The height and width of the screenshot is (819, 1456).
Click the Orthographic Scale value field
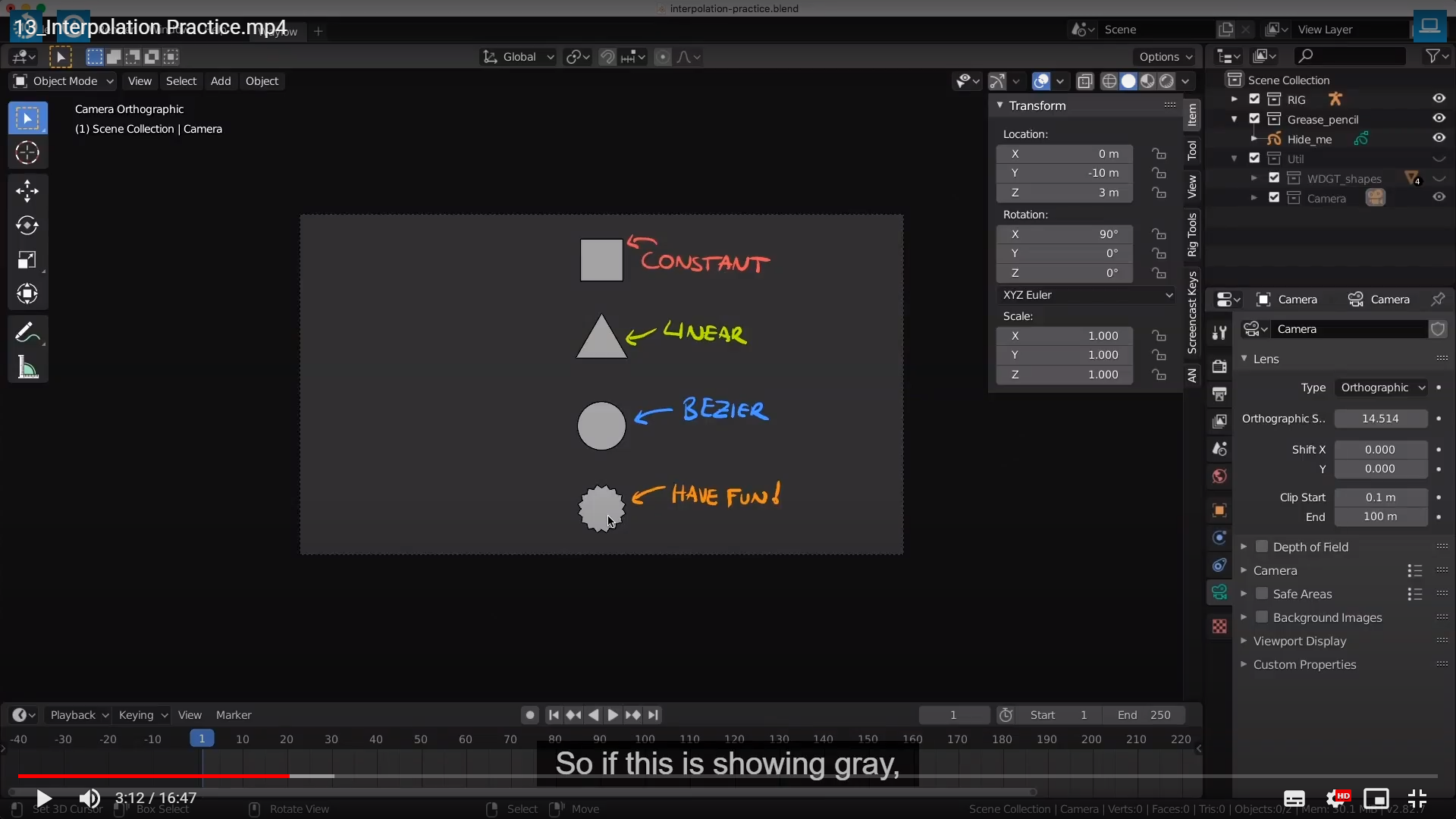pos(1380,419)
